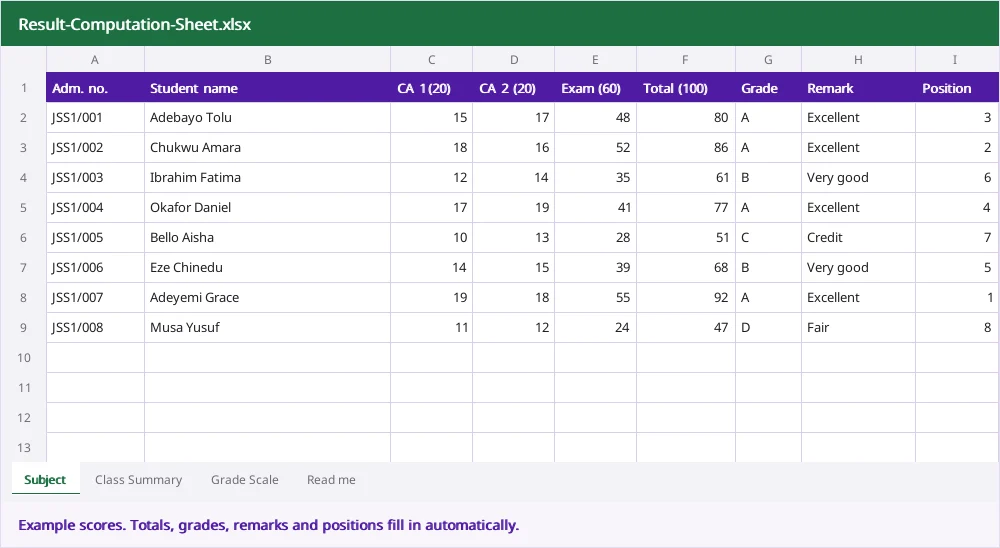
Task: Select cell JSS1/006
Action: coord(95,267)
